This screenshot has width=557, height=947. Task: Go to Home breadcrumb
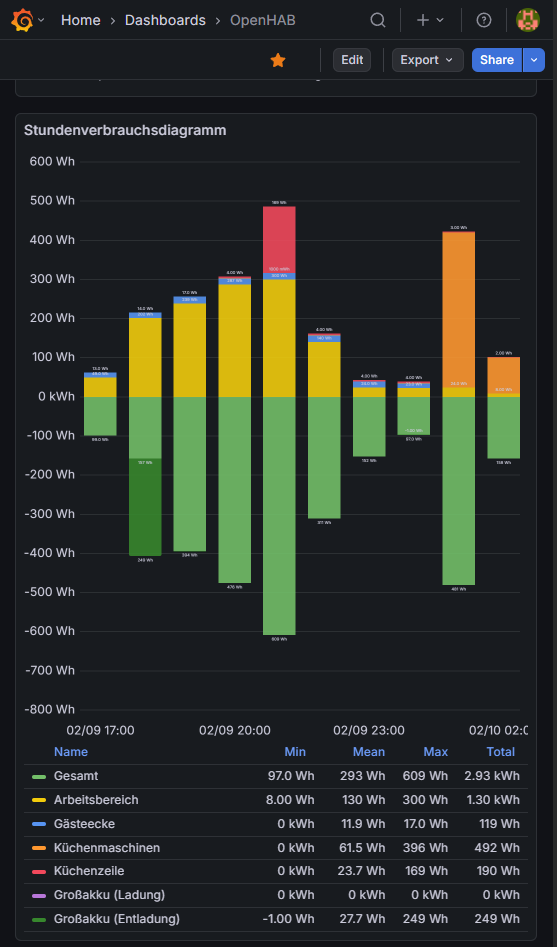tap(80, 20)
